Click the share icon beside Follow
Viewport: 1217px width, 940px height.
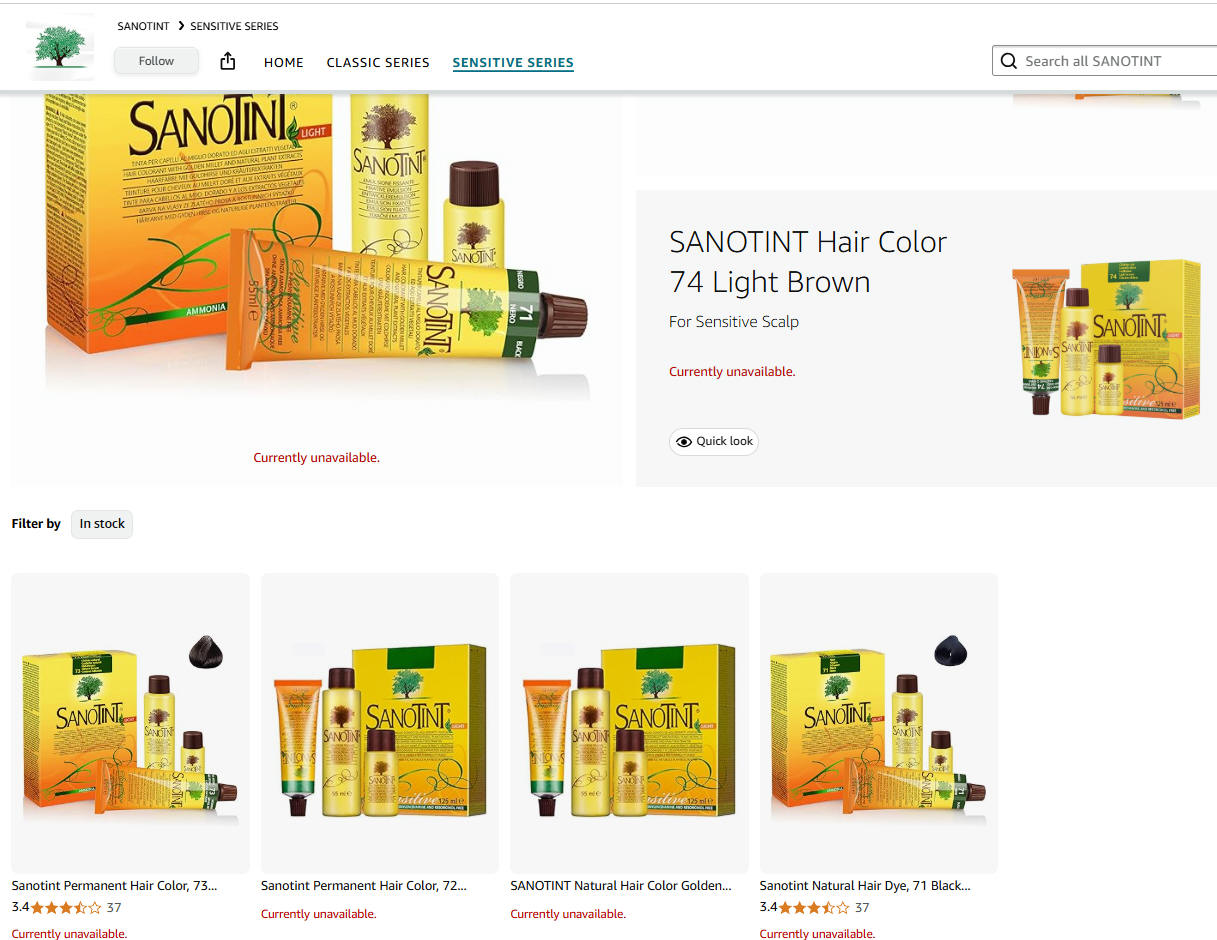pyautogui.click(x=228, y=61)
